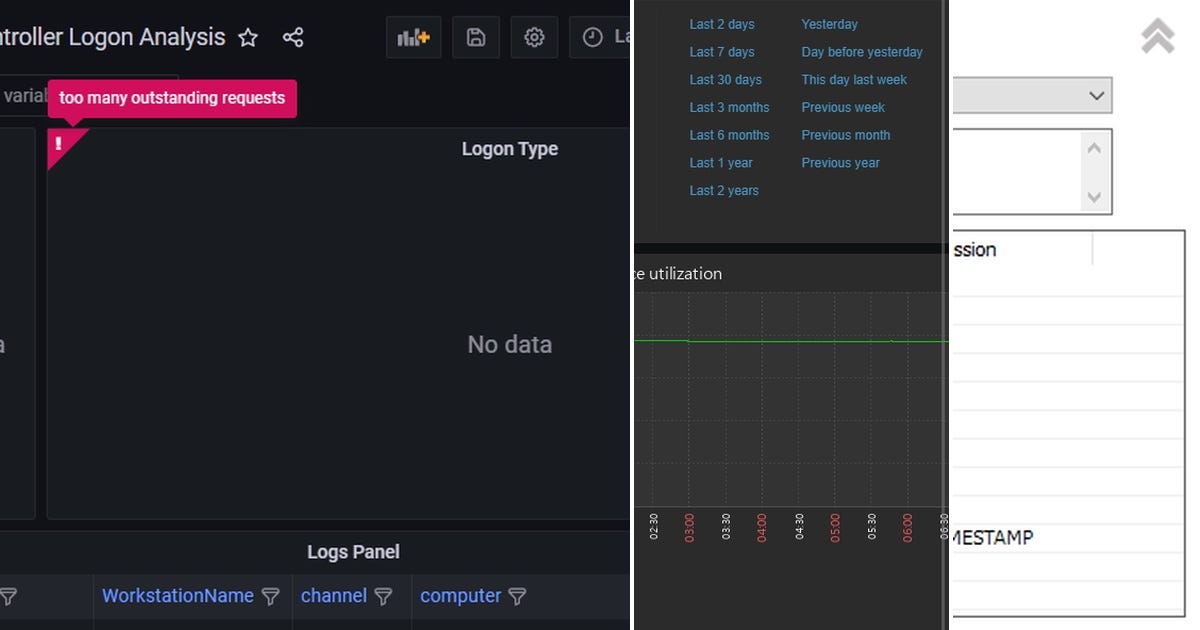
Task: Collapse the panel with the double-chevron arrows
Action: 1157,36
